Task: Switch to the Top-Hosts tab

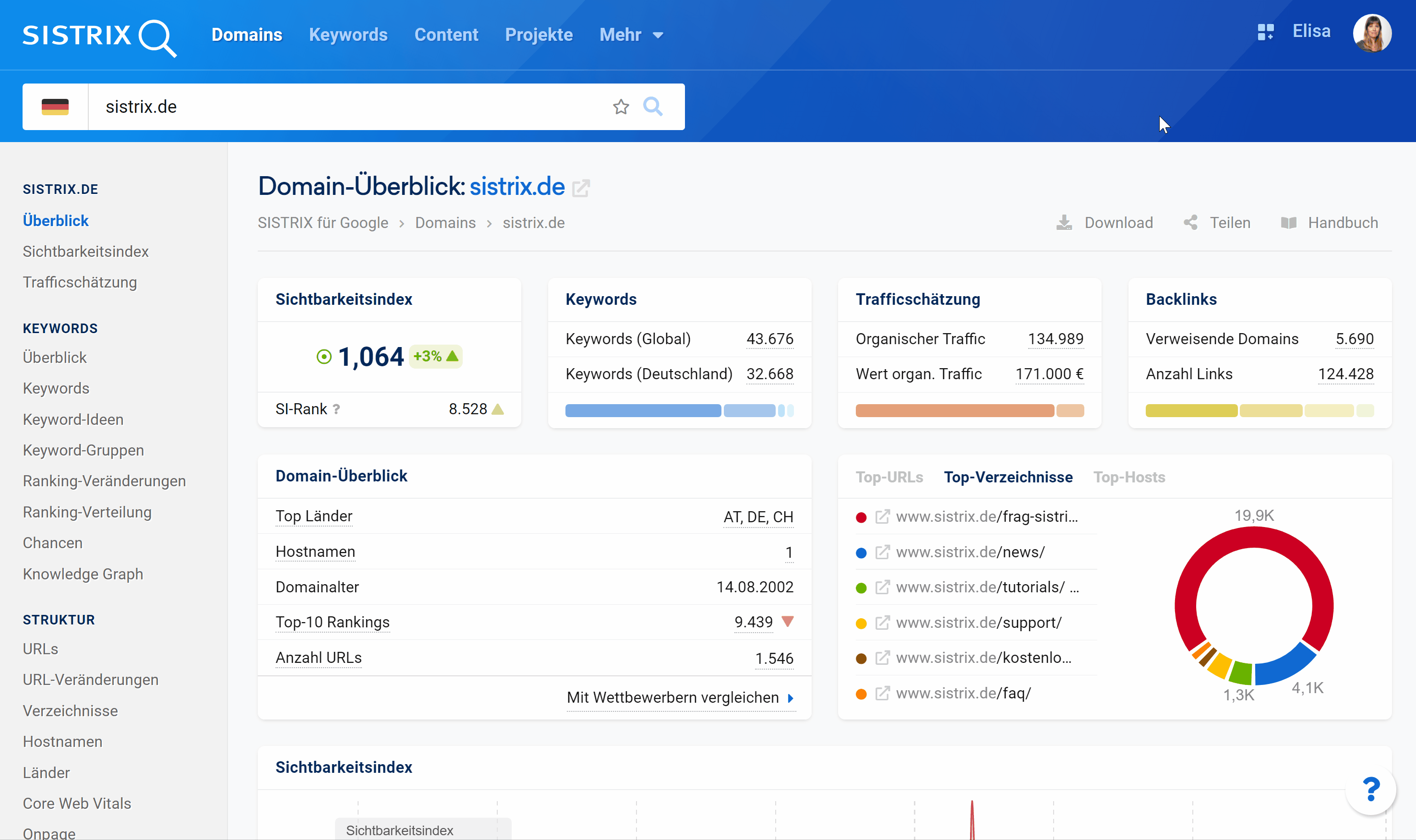Action: tap(1128, 477)
